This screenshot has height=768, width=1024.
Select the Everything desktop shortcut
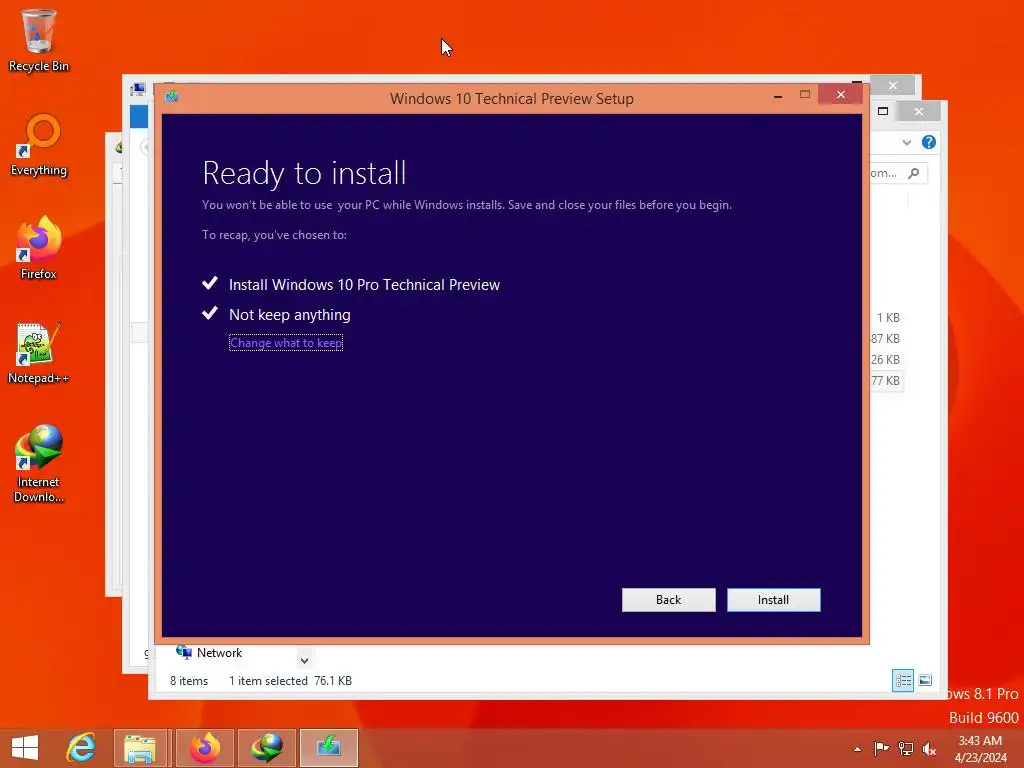[39, 146]
